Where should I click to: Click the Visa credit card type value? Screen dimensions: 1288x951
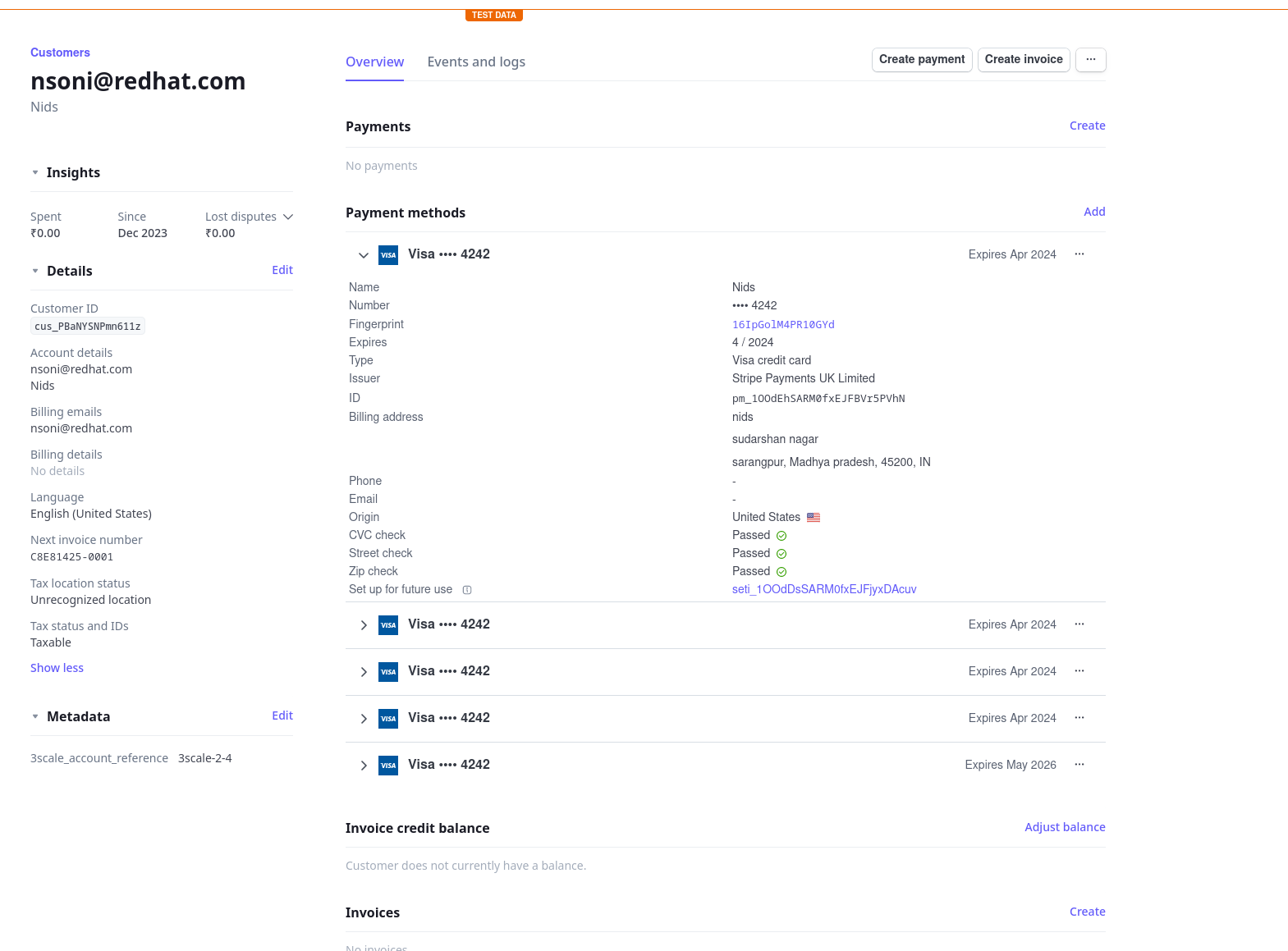click(772, 360)
